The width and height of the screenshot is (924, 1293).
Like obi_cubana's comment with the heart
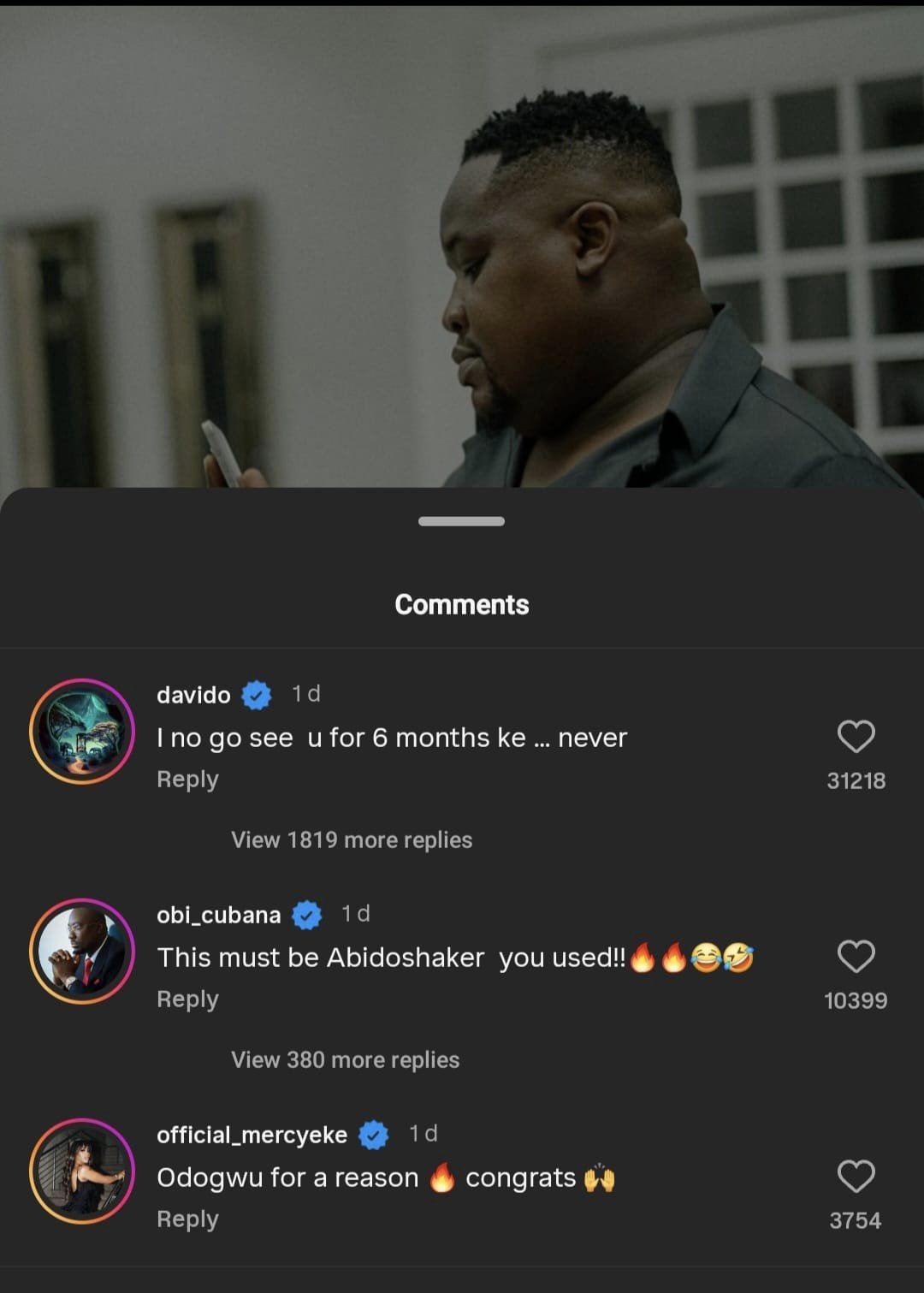click(857, 953)
